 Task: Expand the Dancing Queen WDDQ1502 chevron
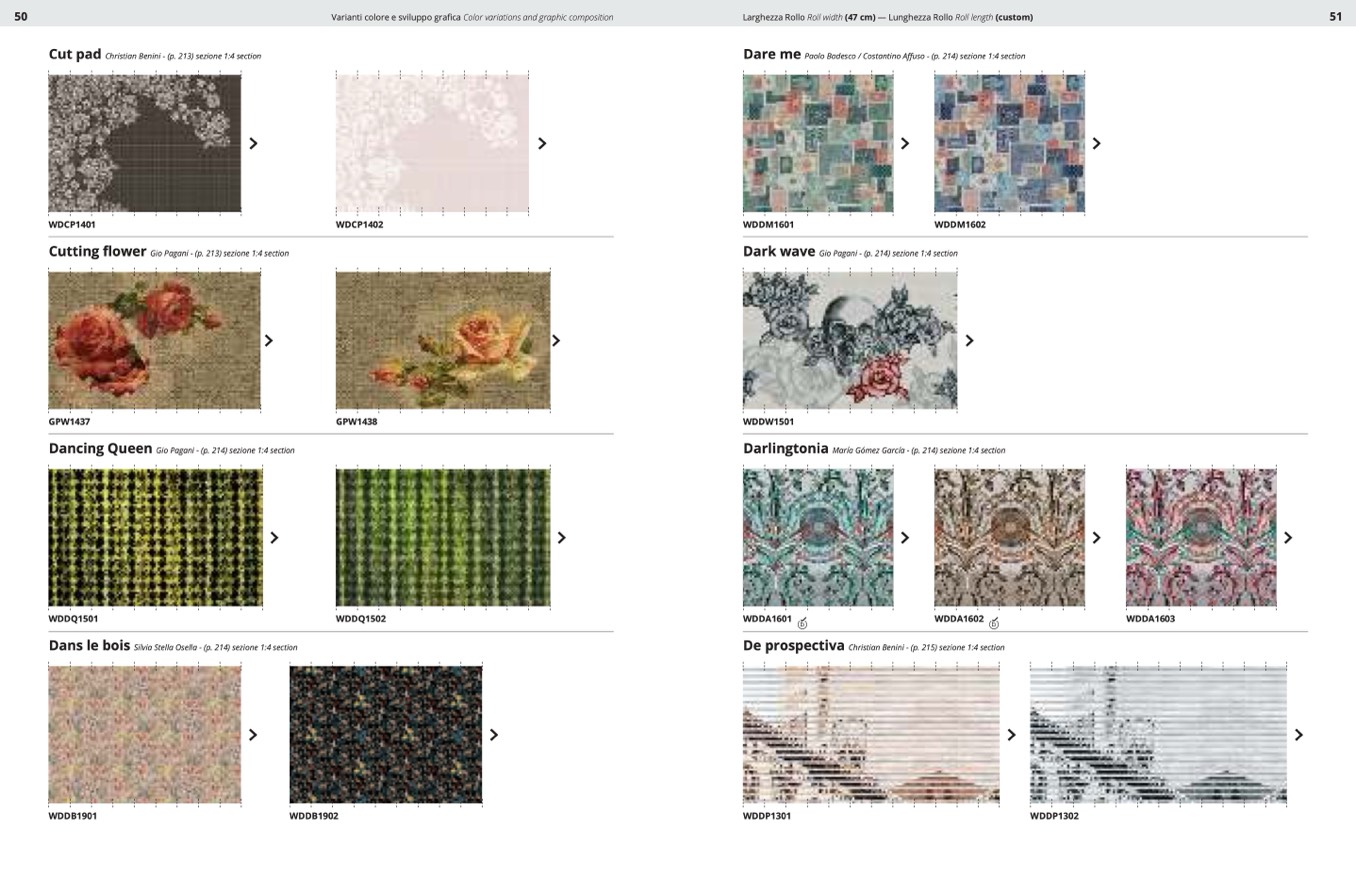tap(562, 538)
